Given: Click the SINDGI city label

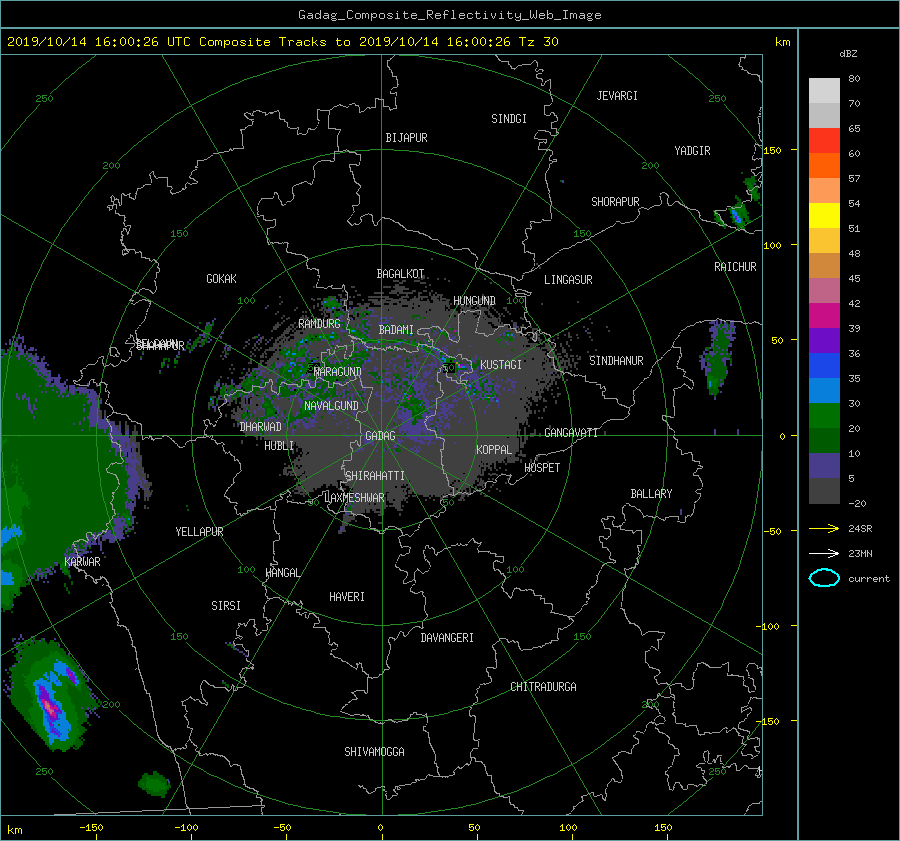Looking at the screenshot, I should click(509, 119).
